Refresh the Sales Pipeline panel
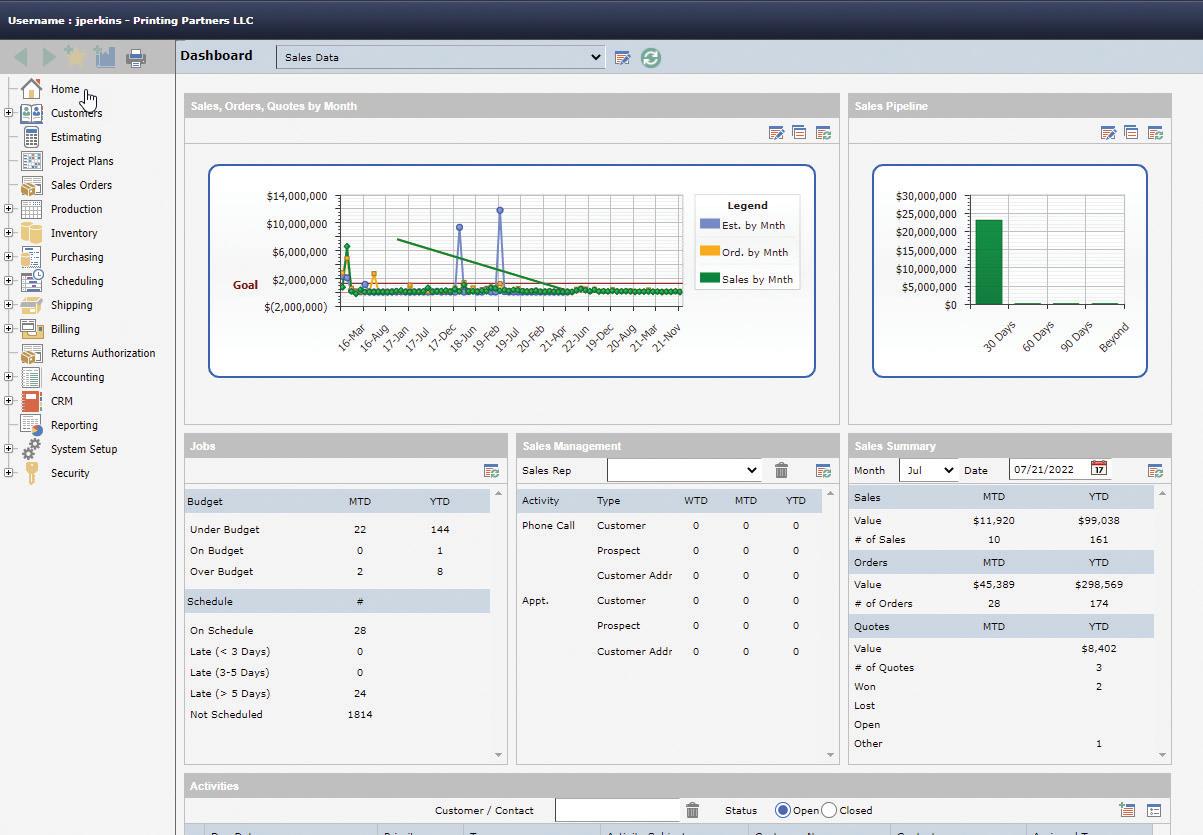1203x835 pixels. (x=1155, y=132)
